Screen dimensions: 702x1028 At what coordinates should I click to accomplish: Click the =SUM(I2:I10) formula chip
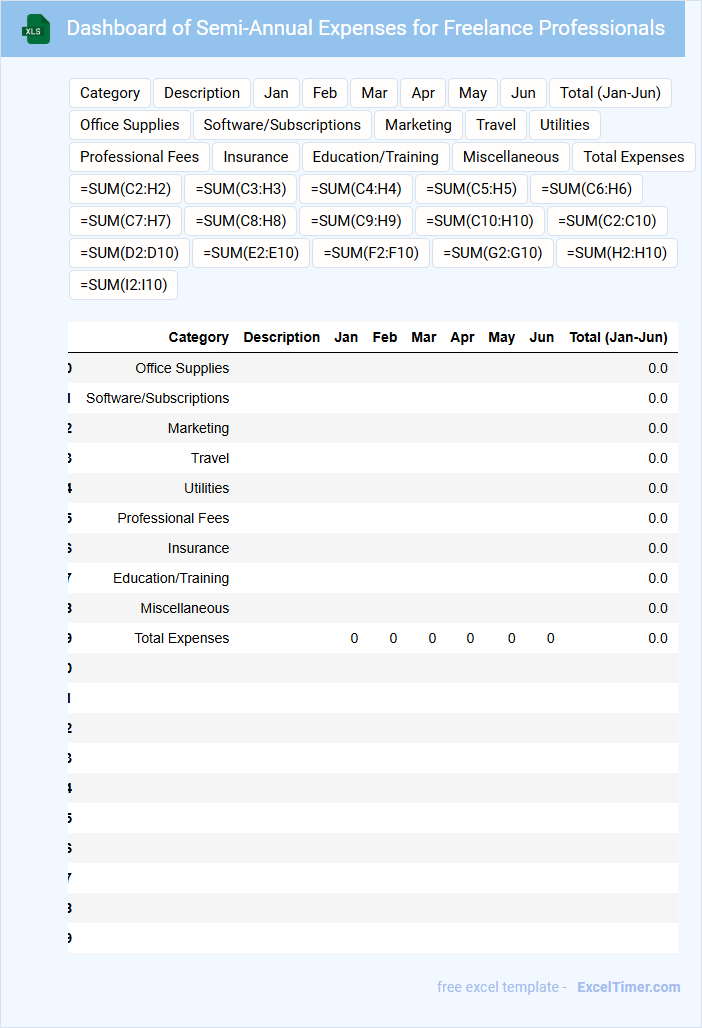click(123, 286)
